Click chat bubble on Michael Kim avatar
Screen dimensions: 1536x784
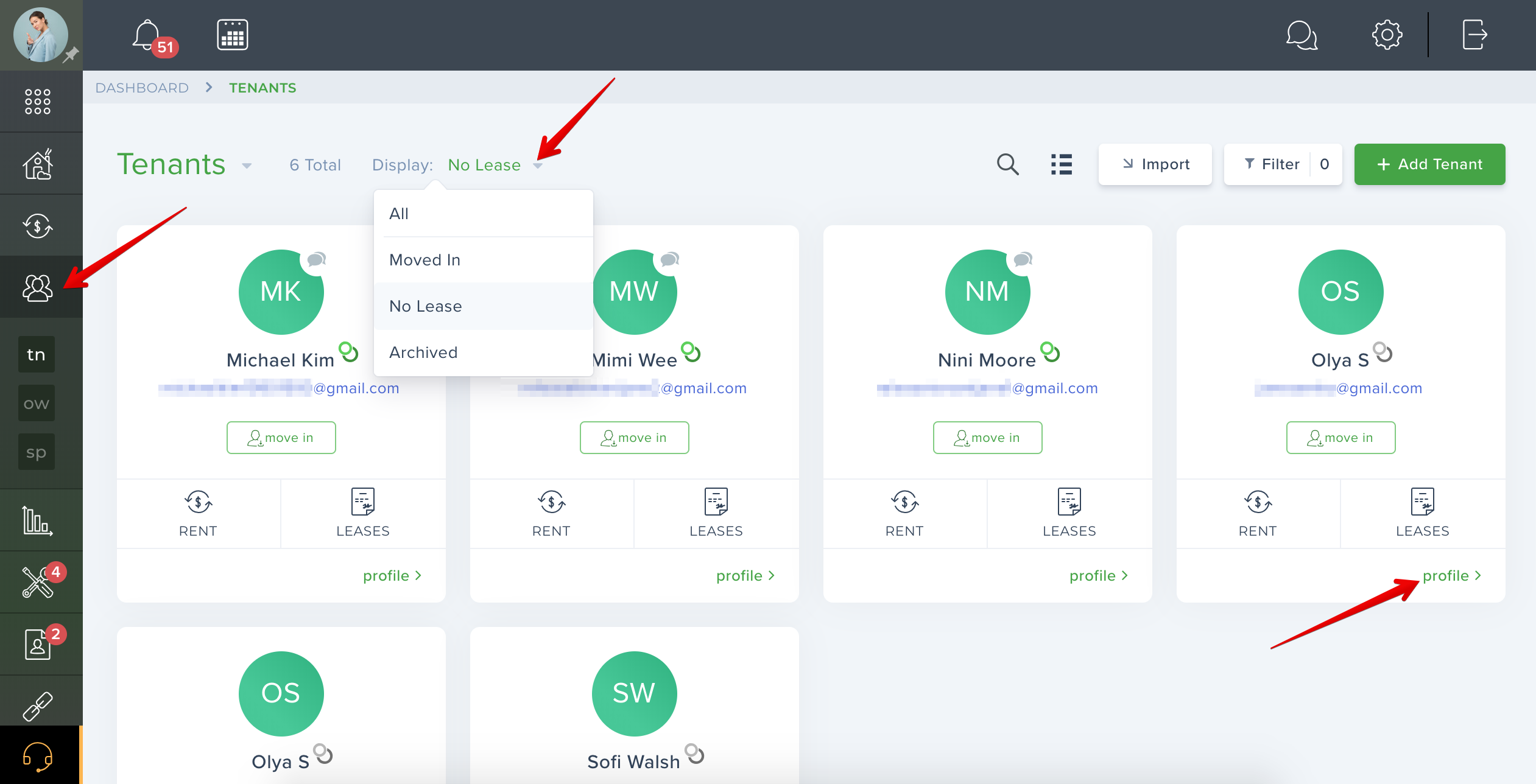point(316,260)
